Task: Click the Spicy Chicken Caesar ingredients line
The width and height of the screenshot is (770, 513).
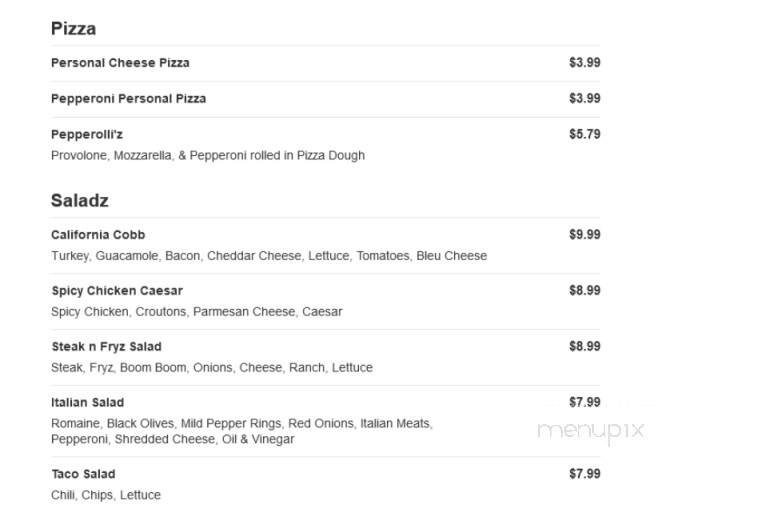Action: [x=197, y=312]
